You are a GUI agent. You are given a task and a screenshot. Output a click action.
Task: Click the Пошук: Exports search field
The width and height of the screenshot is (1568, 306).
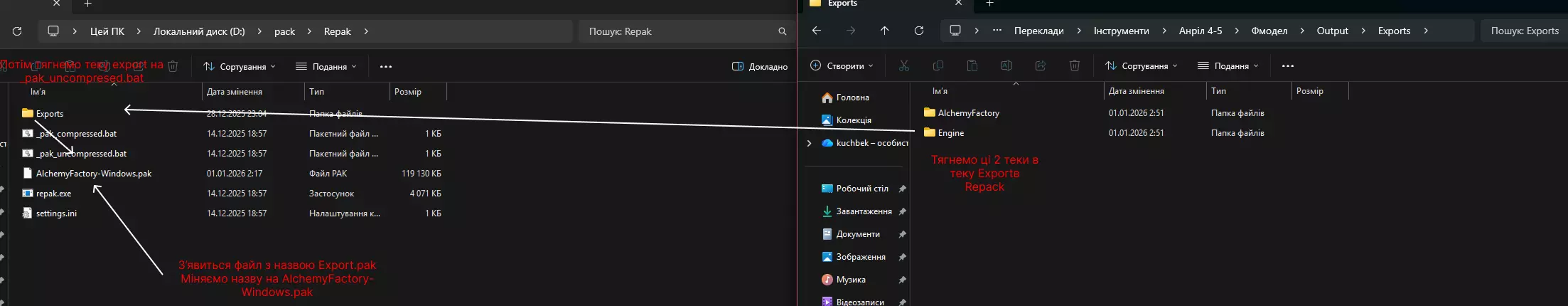click(1524, 31)
